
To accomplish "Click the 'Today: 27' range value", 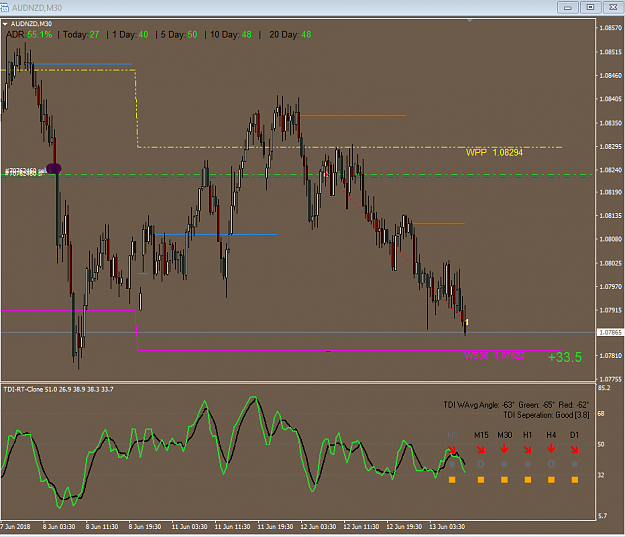I will pyautogui.click(x=81, y=35).
